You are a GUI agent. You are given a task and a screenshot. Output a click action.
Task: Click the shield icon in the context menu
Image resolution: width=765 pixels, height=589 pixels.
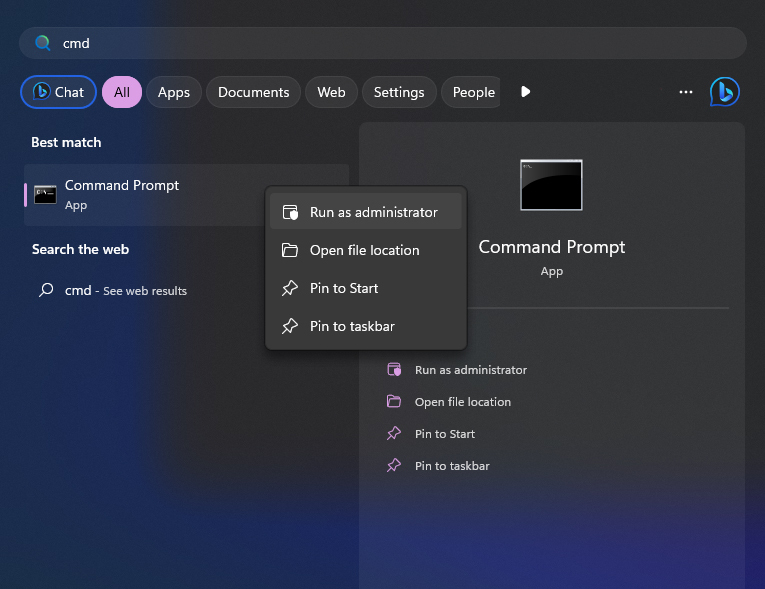290,212
